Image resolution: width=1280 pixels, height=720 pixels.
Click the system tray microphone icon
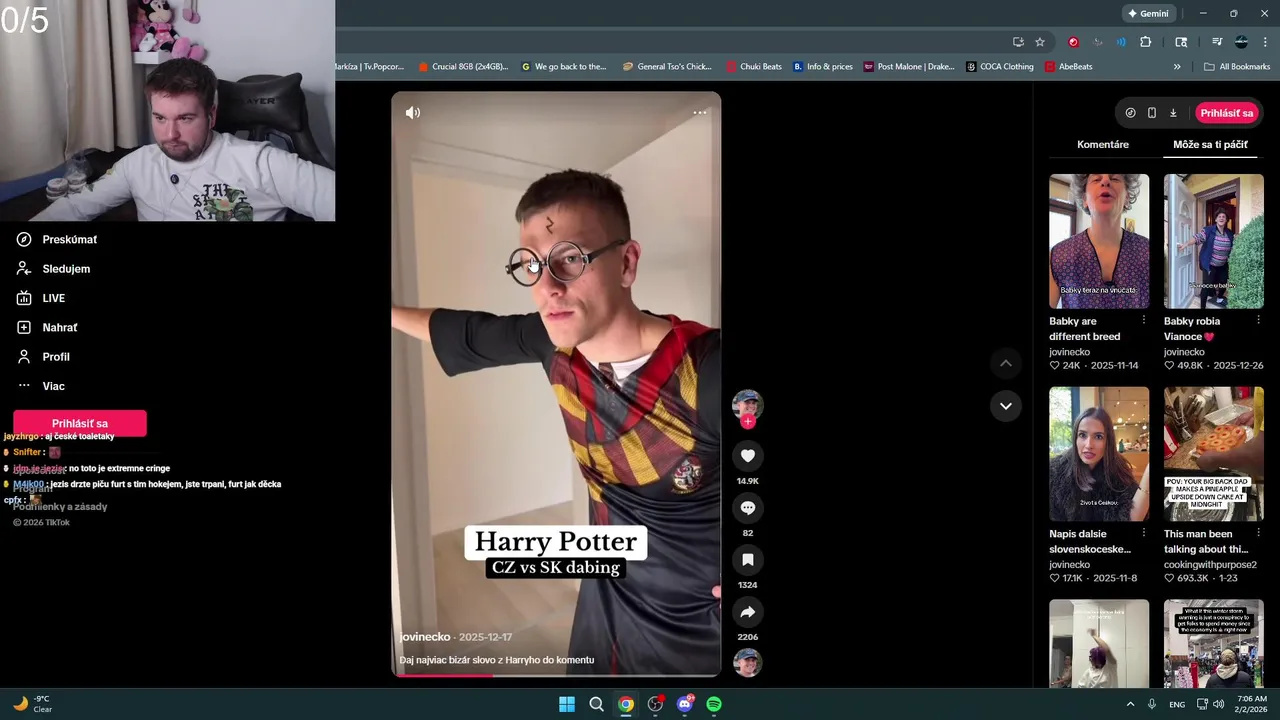[1152, 704]
